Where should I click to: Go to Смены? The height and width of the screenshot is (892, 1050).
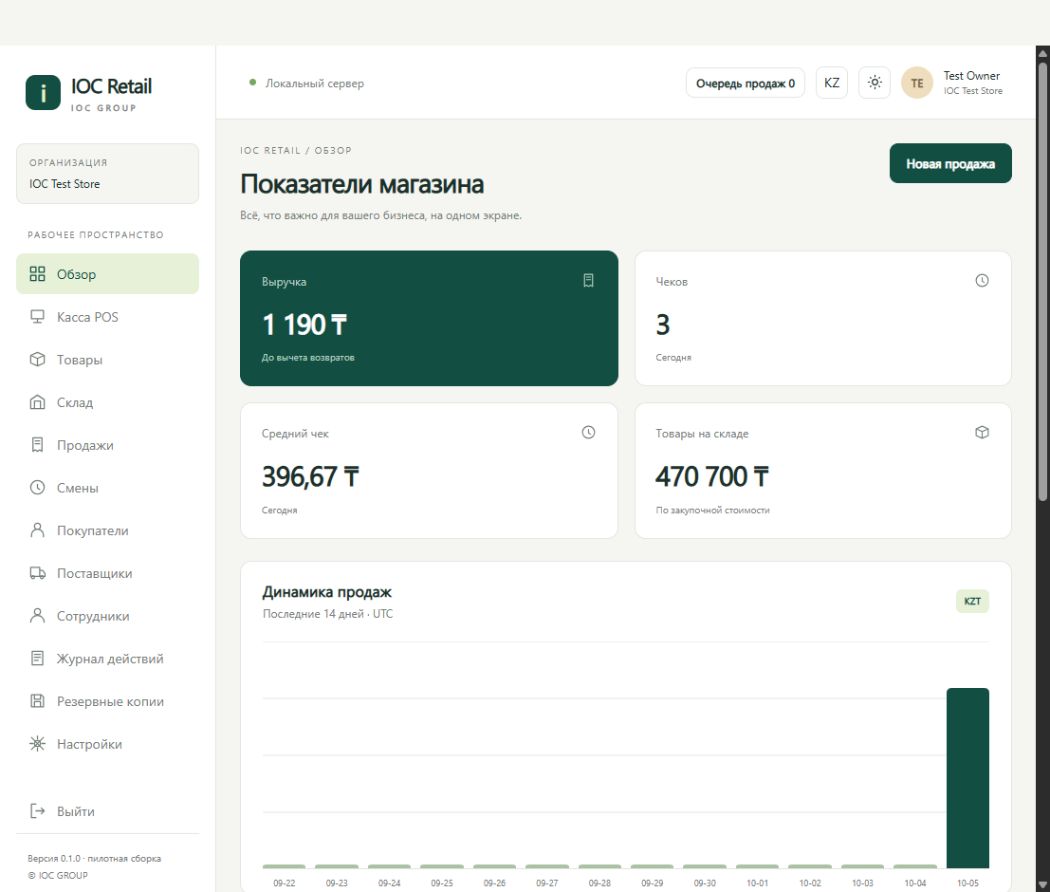[107, 488]
